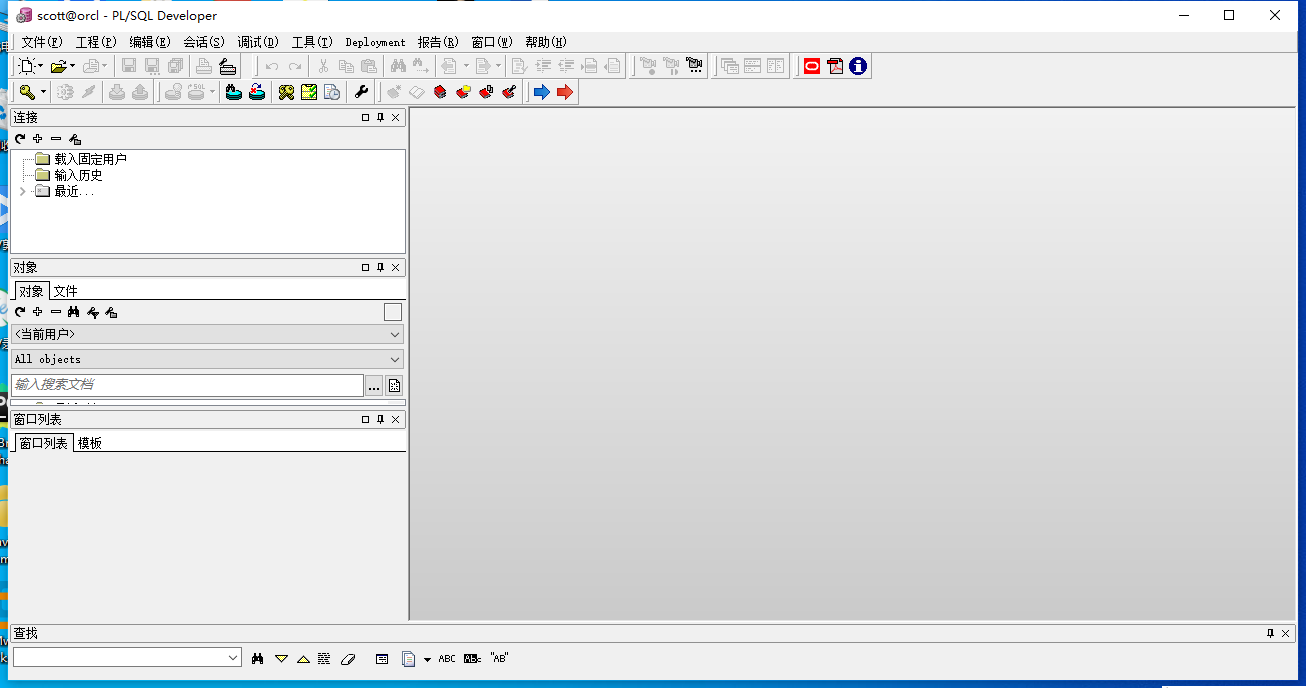The image size is (1306, 688).
Task: Open the search scope document dropdown arrow
Action: coord(428,659)
